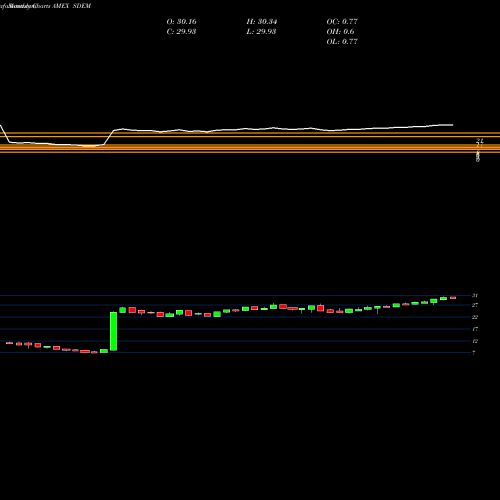Click the close price 'C: 29.93' text
The height and width of the screenshot is (500, 500).
click(181, 32)
